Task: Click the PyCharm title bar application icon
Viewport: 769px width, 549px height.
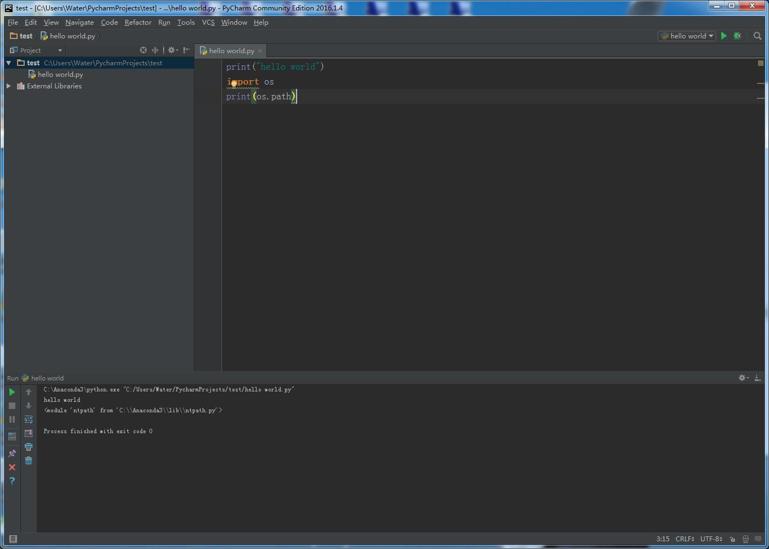Action: tap(8, 8)
